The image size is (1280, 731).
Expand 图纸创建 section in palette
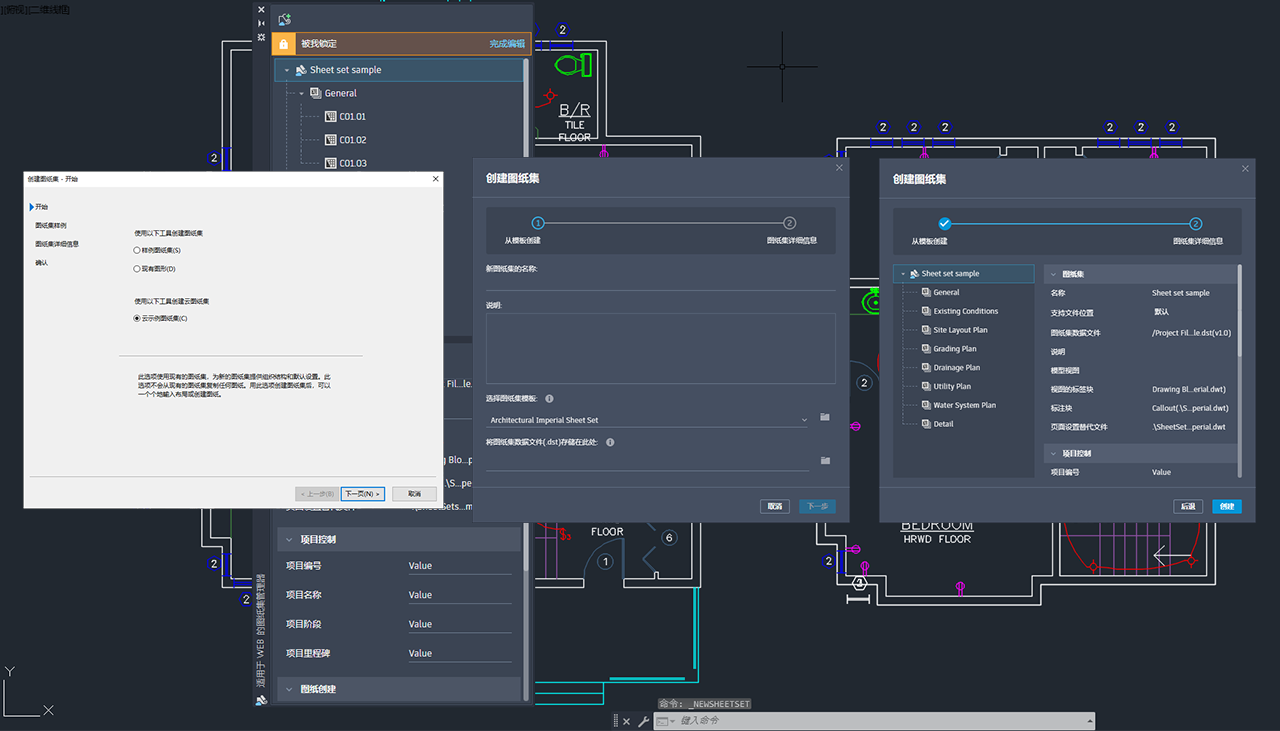coord(290,689)
